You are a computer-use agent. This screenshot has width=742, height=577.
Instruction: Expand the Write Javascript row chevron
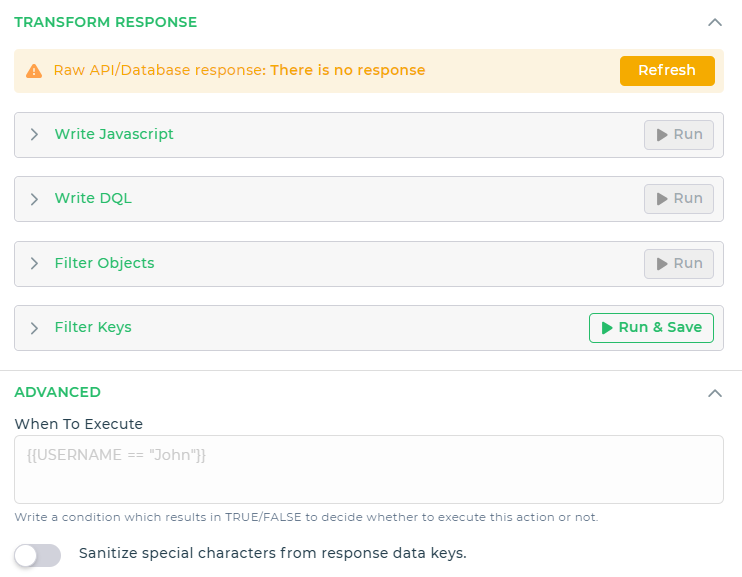point(34,135)
